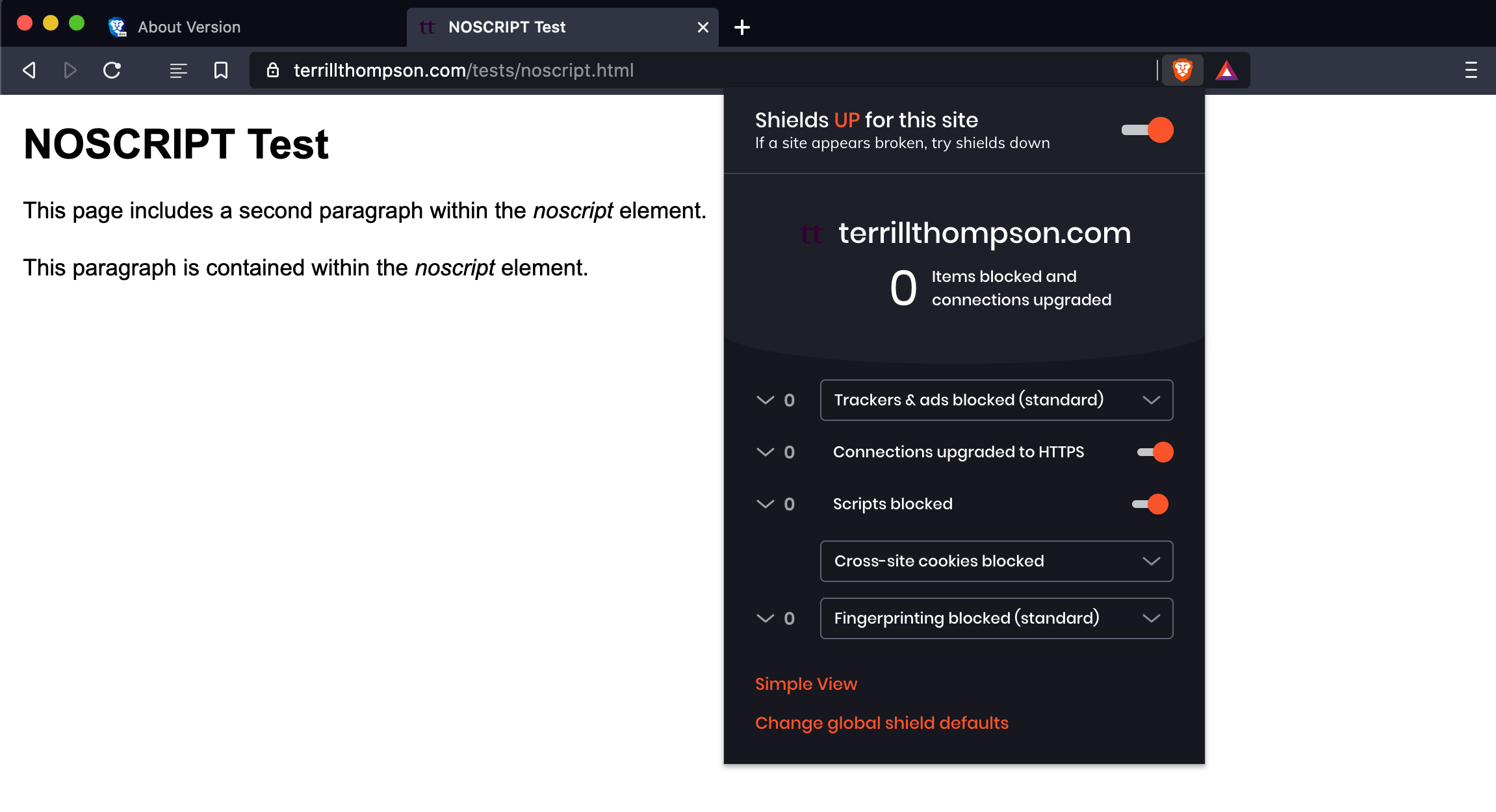This screenshot has height=812, width=1496.
Task: Open the reading list sidebar icon
Action: (177, 70)
